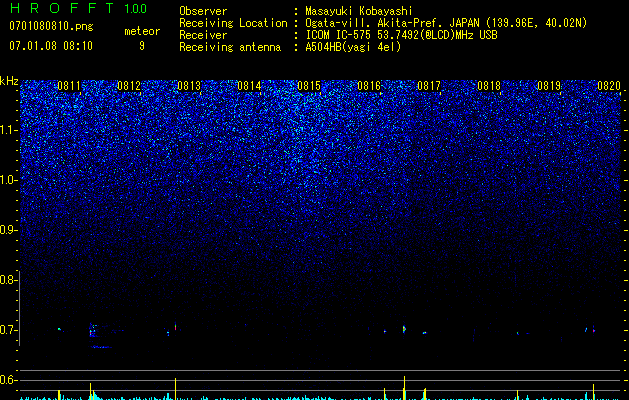Viewport: 629px width, 400px height.
Task: Click the yellow amplitude spike before 0820
Action: tap(593, 392)
